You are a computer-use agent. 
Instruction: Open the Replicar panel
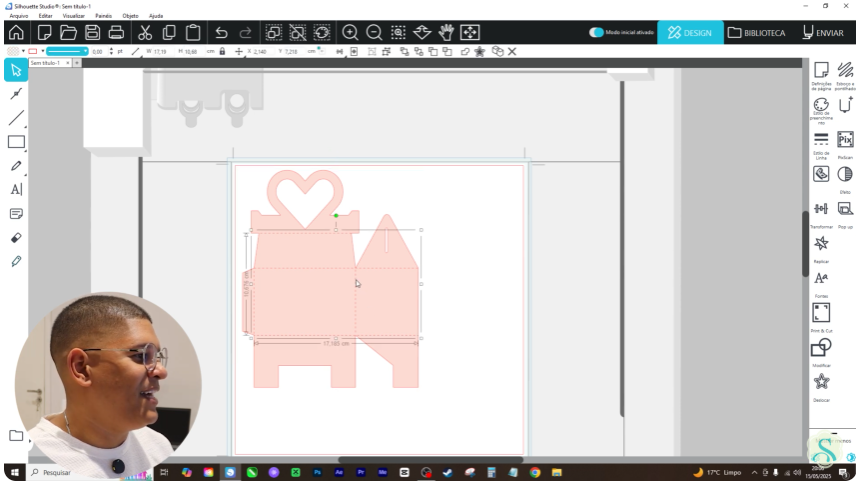821,249
